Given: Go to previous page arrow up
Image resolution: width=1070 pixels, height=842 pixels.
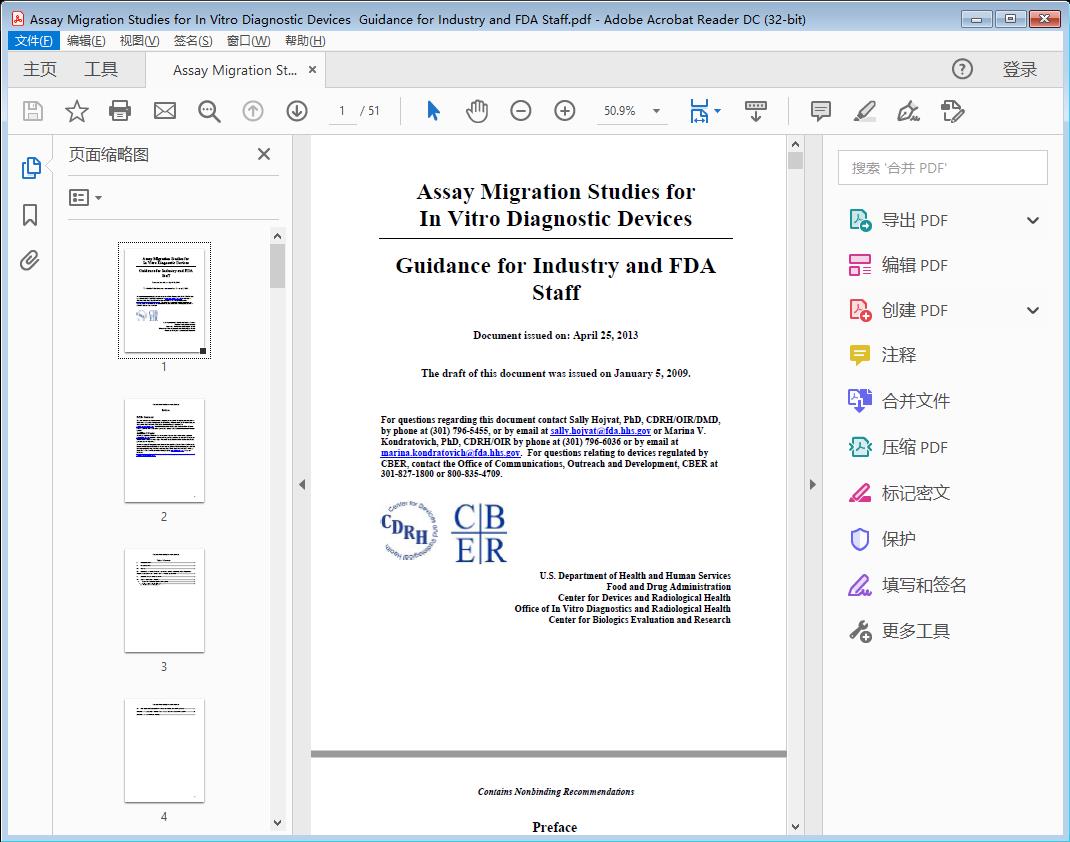Looking at the screenshot, I should (253, 111).
